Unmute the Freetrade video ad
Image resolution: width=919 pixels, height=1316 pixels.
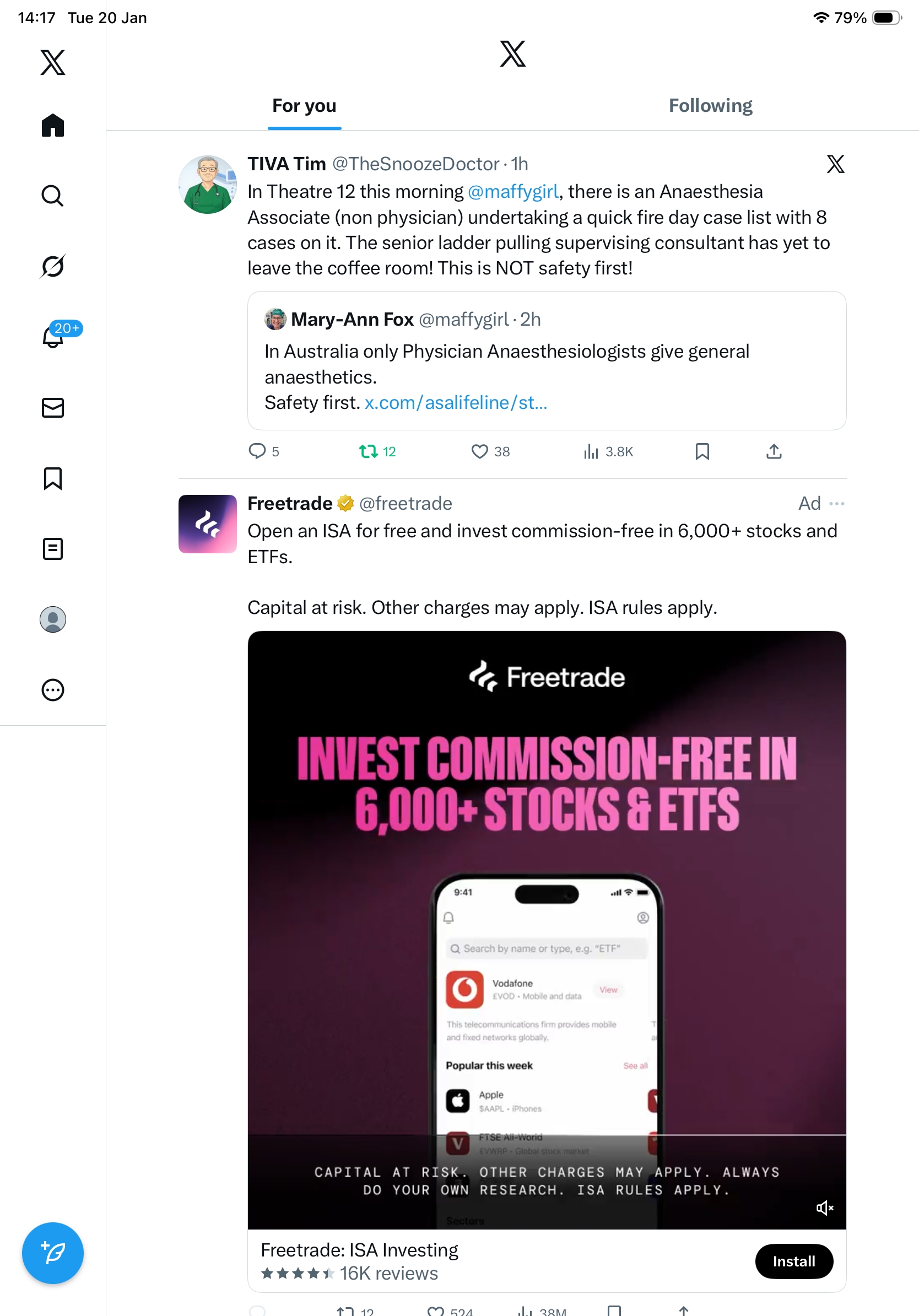[x=824, y=1207]
